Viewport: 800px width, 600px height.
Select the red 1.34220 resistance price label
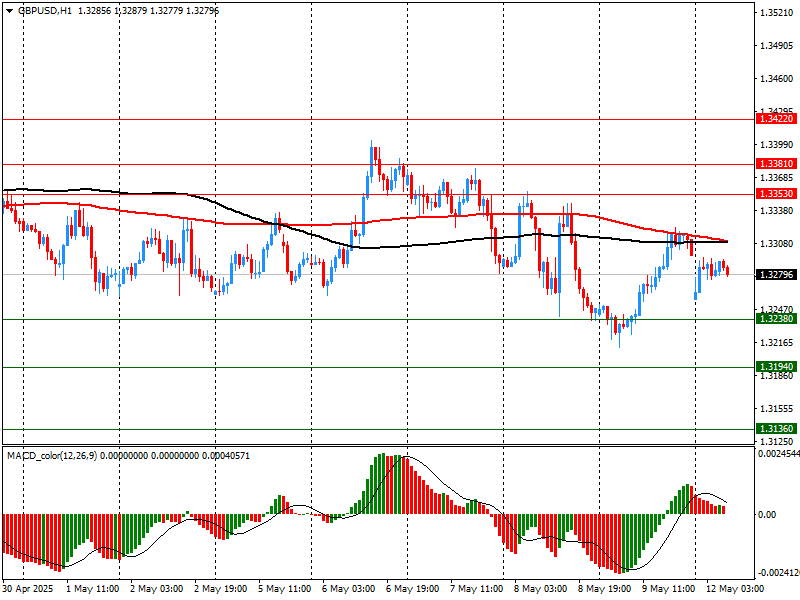776,118
